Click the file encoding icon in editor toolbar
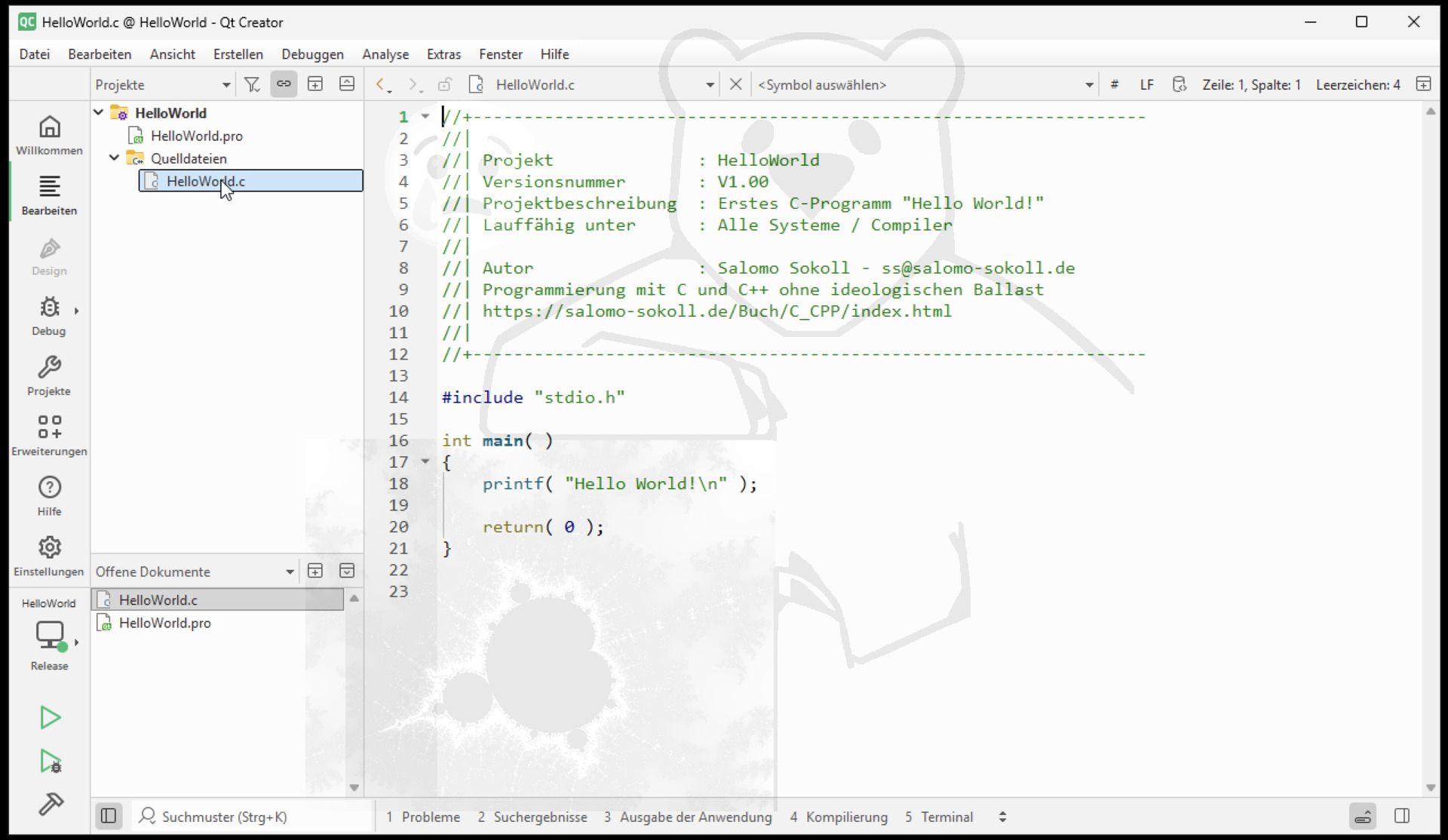Image resolution: width=1448 pixels, height=840 pixels. [1180, 84]
